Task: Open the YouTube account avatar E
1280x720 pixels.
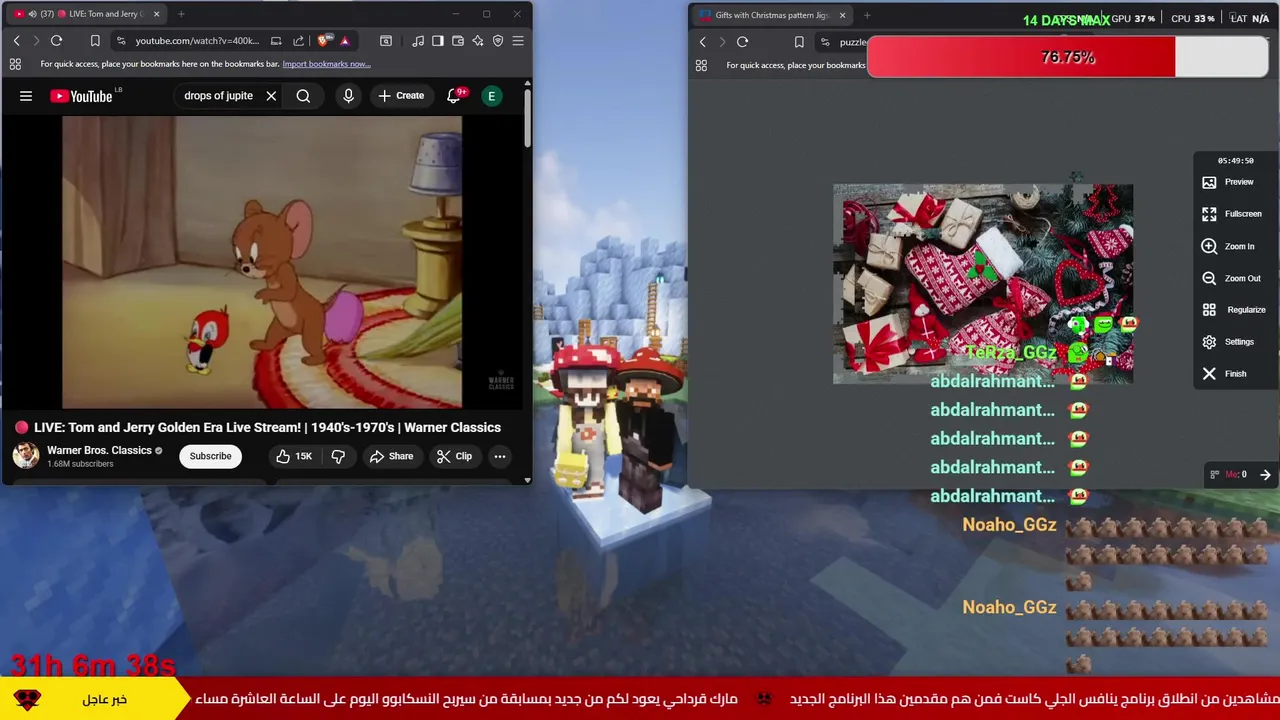Action: click(x=491, y=96)
